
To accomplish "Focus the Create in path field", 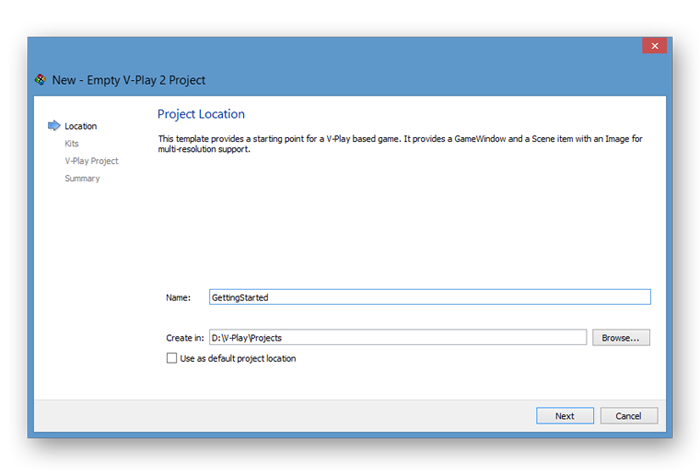I will 398,338.
